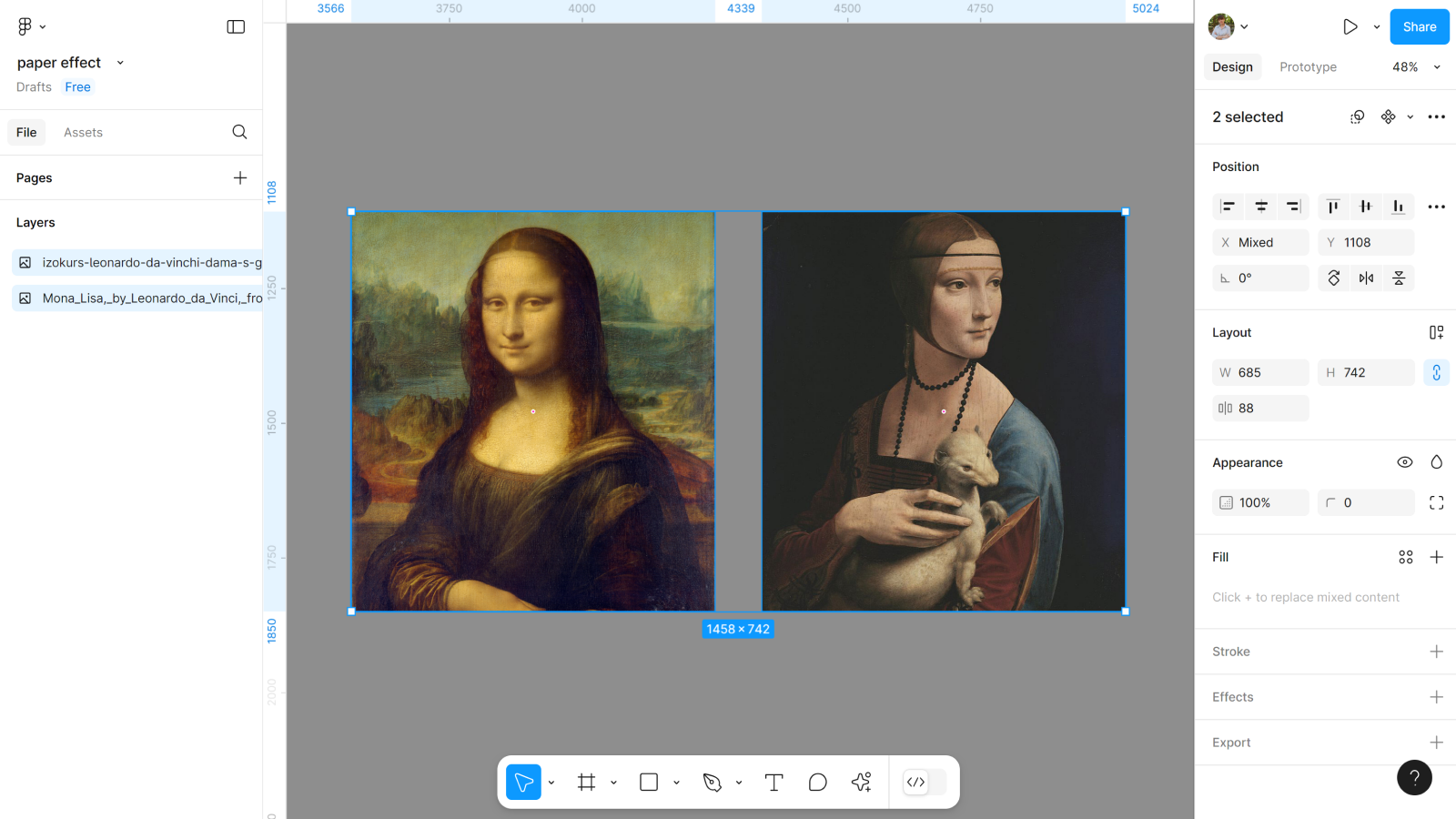Select the Pen tool

tap(713, 783)
